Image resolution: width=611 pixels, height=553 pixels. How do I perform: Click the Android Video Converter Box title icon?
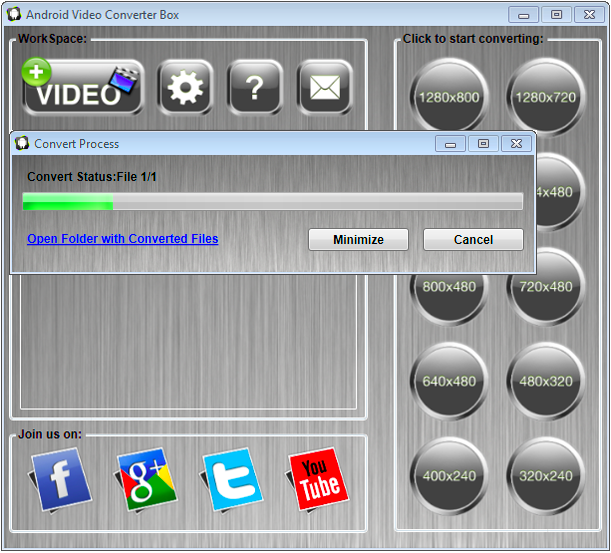(x=14, y=14)
